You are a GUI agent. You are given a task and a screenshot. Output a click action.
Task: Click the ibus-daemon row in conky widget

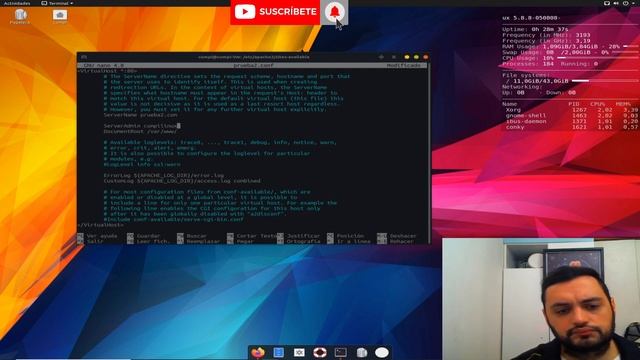(571, 121)
